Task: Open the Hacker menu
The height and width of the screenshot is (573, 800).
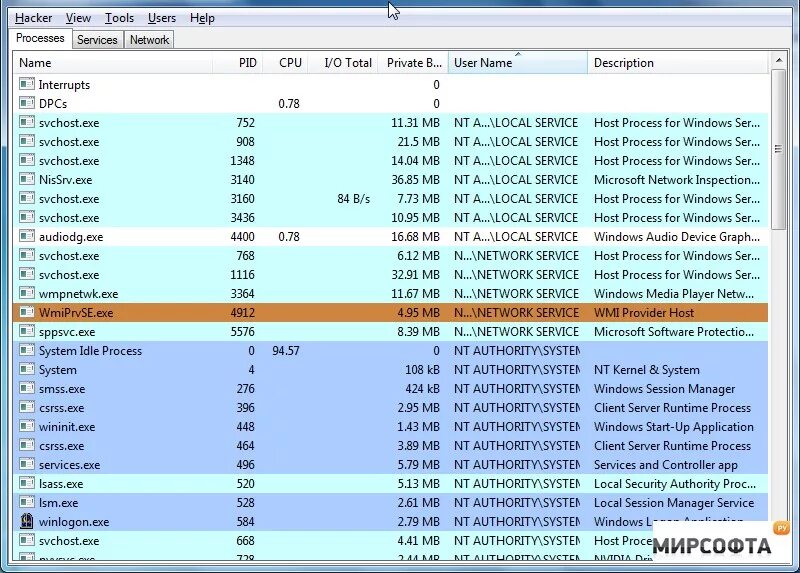Action: click(33, 18)
